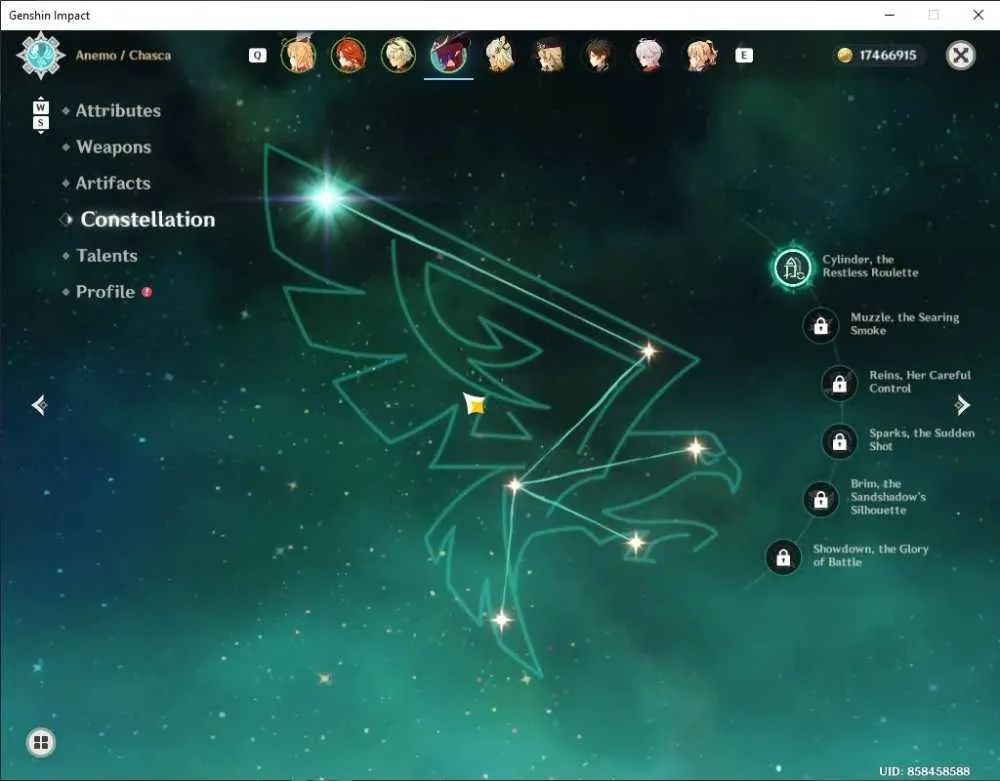Select the red-haired character portrait

click(x=348, y=55)
